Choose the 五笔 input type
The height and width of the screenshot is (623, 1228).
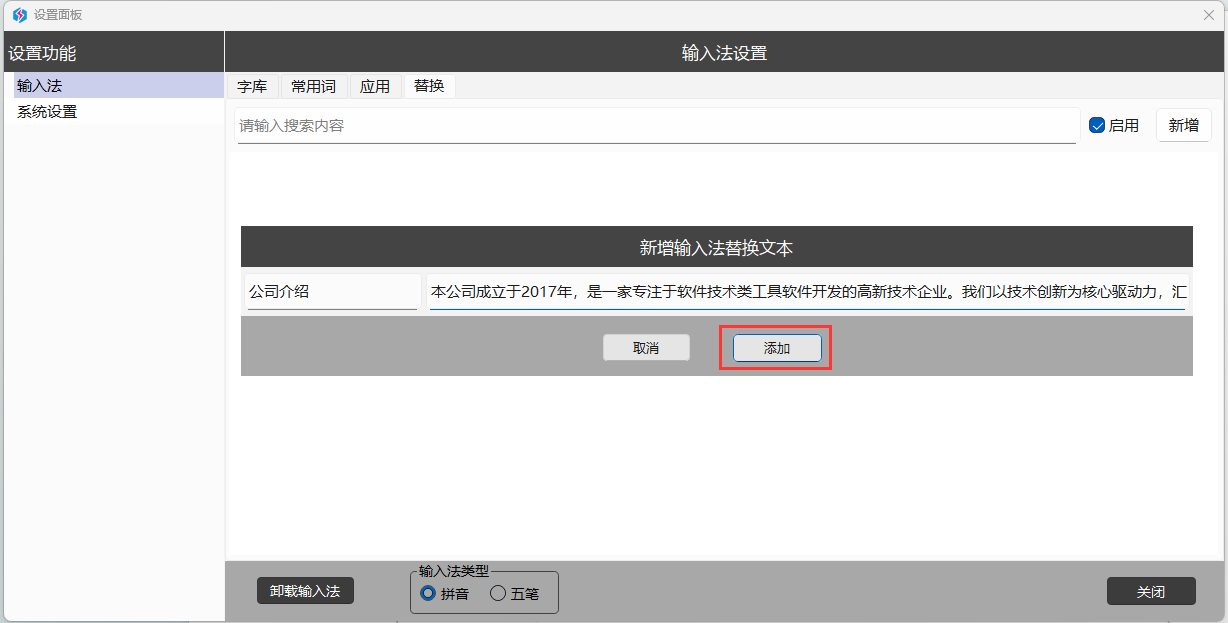pos(498,594)
